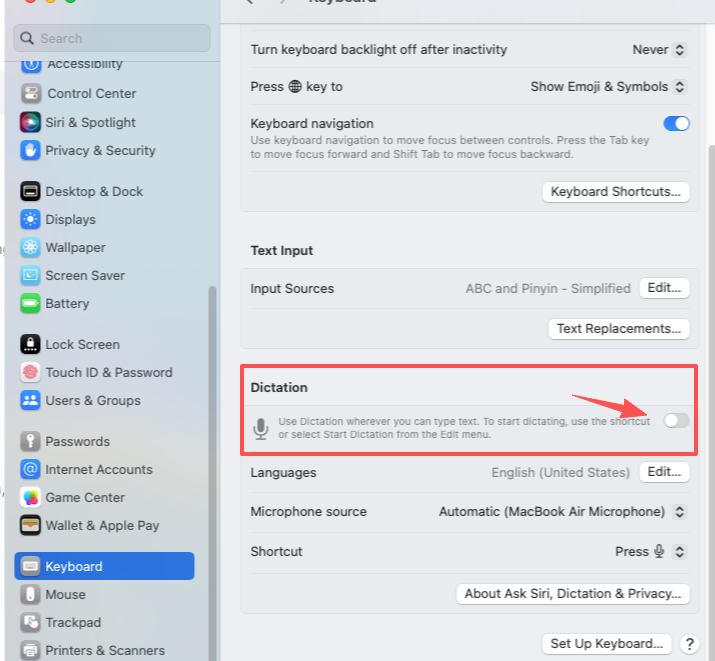
Task: Go to Passwords settings
Action: [78, 442]
